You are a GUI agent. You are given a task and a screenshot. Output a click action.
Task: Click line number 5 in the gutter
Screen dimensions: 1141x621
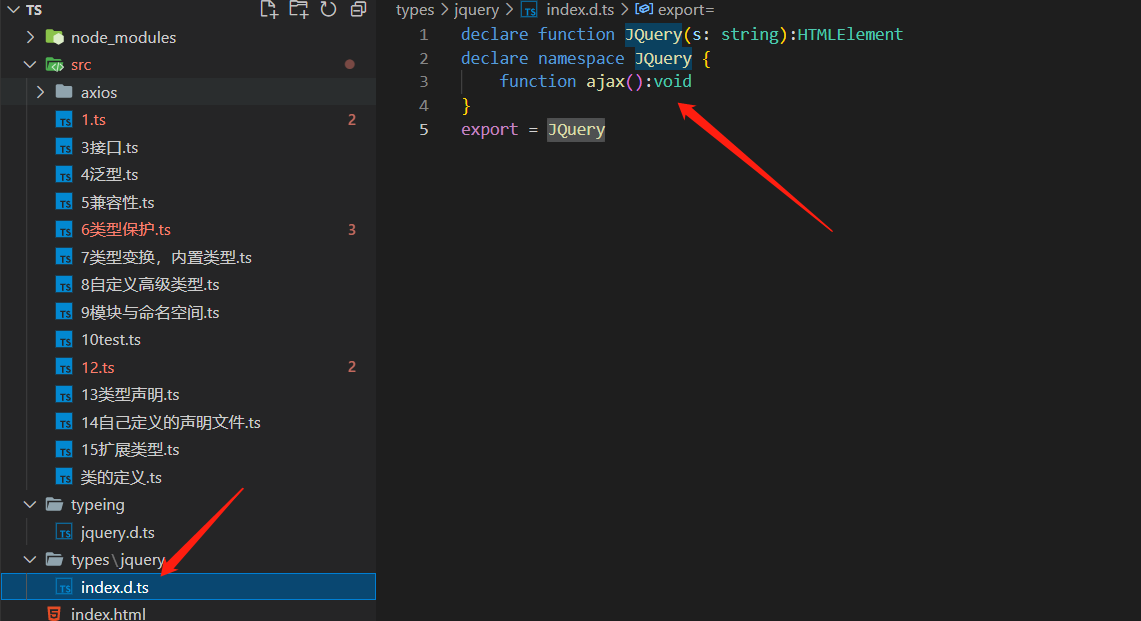[424, 130]
